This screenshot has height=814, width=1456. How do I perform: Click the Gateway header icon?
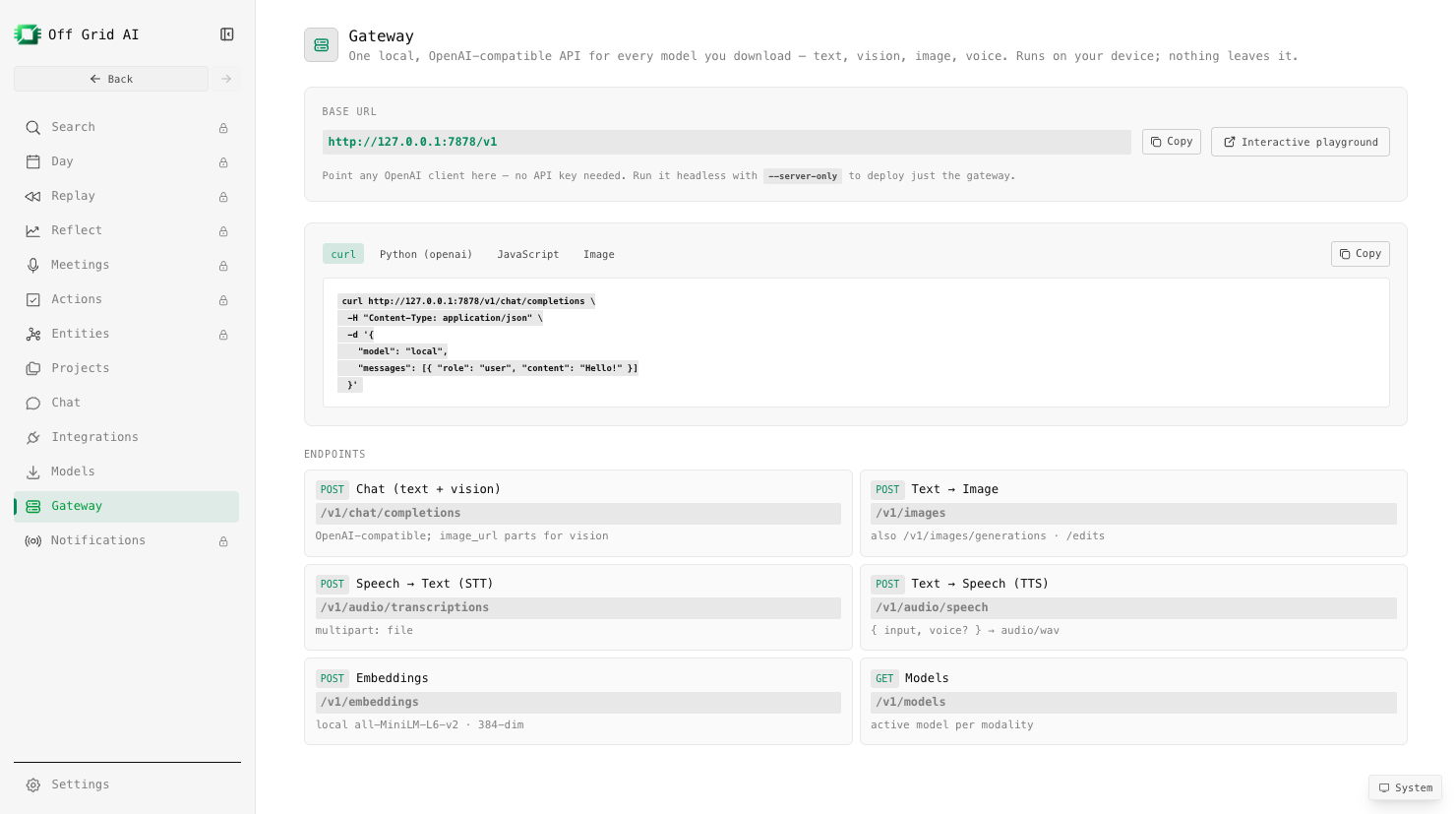(x=321, y=45)
